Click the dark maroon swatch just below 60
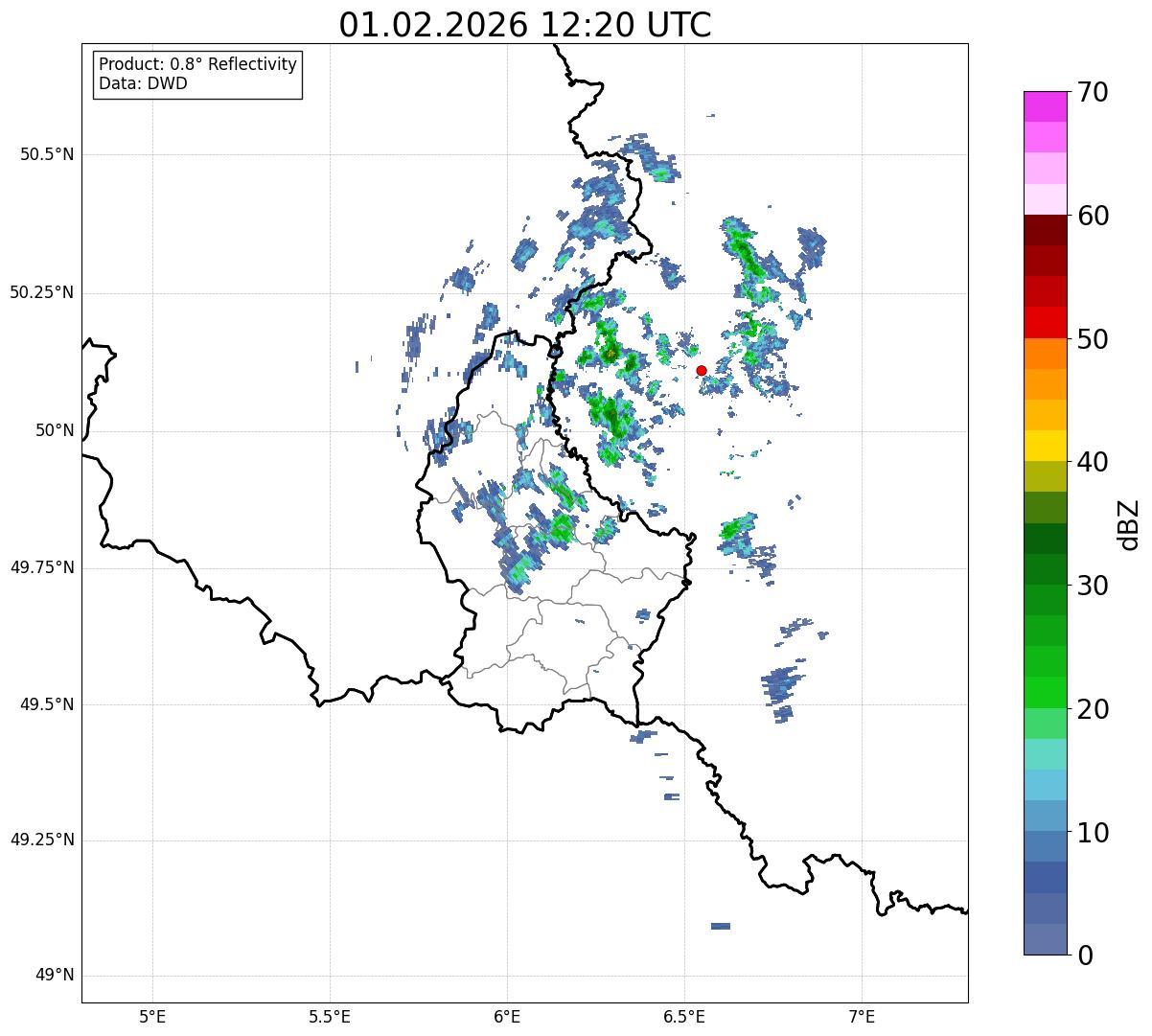The height and width of the screenshot is (1036, 1152). (x=1045, y=230)
